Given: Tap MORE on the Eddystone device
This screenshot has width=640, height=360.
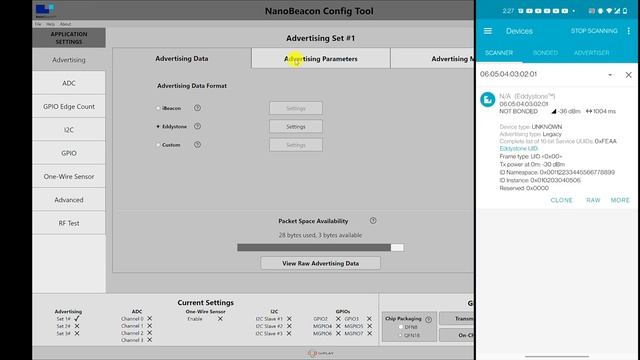Looking at the screenshot, I should pos(620,200).
